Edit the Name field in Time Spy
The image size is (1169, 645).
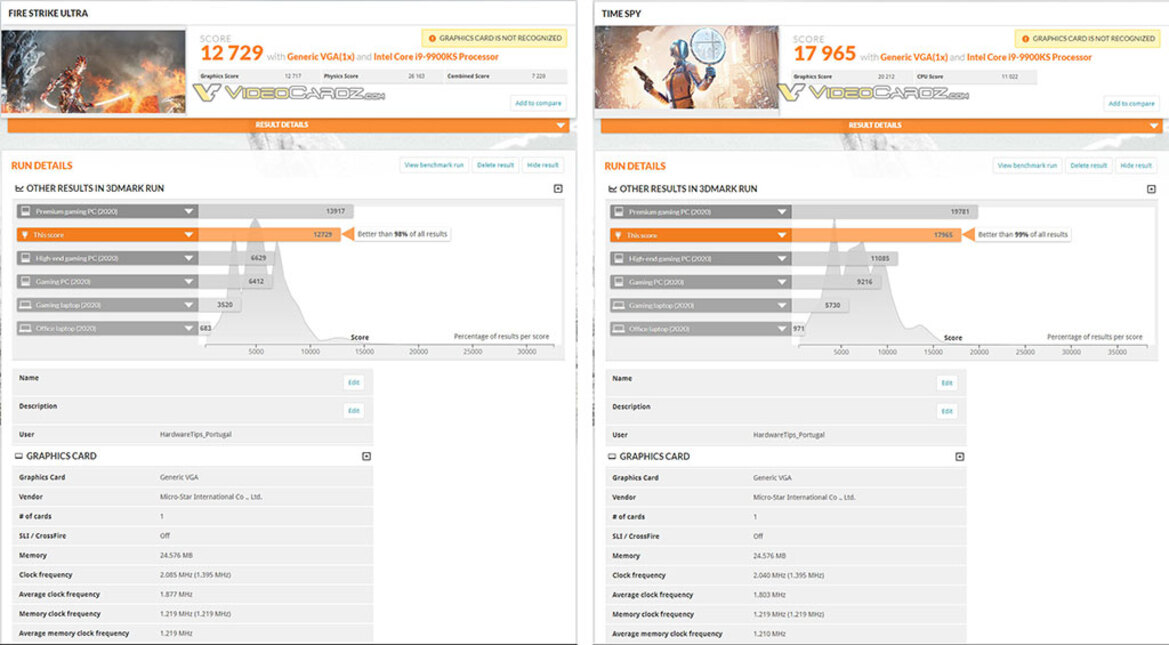pos(947,383)
